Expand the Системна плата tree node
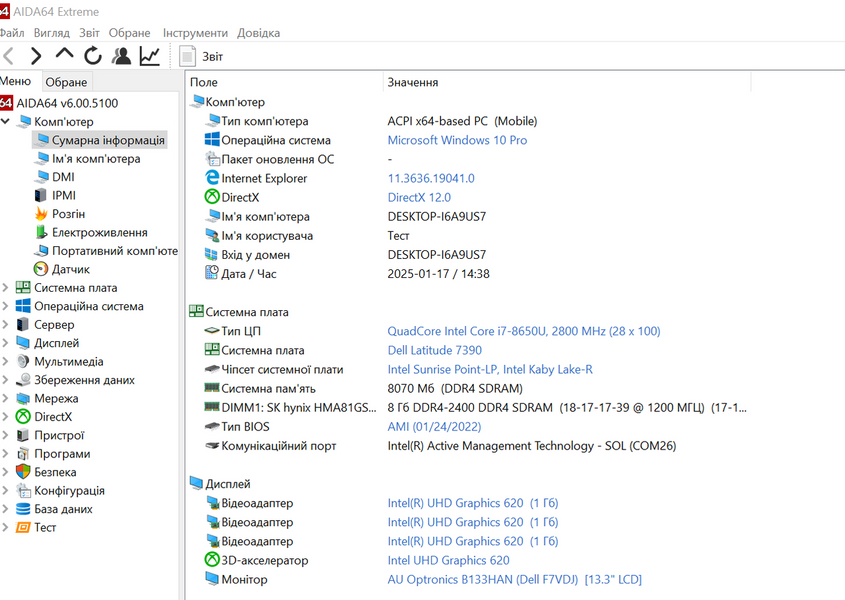This screenshot has height=600, width=845. [5, 287]
